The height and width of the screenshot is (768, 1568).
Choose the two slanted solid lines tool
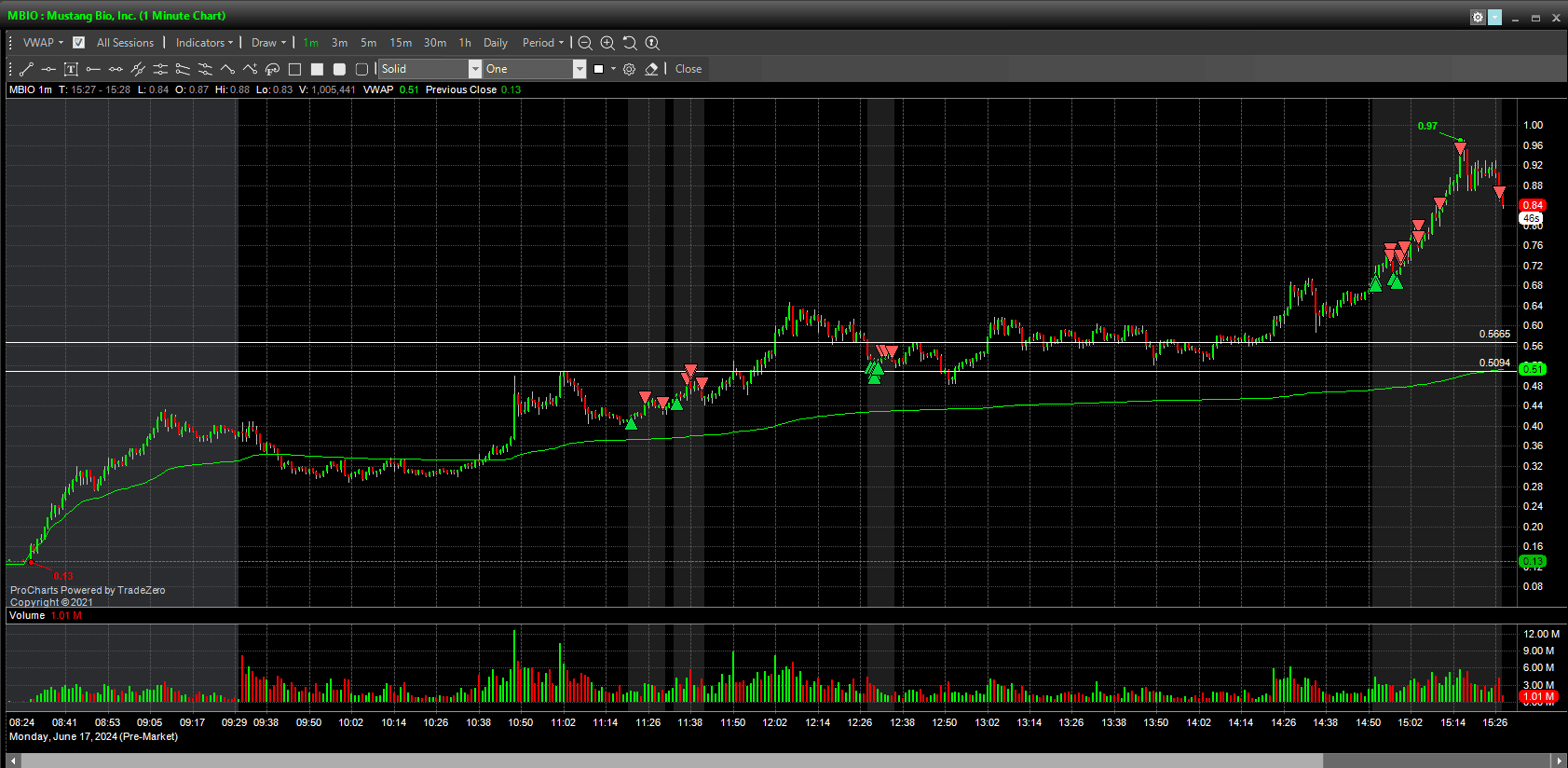[183, 69]
